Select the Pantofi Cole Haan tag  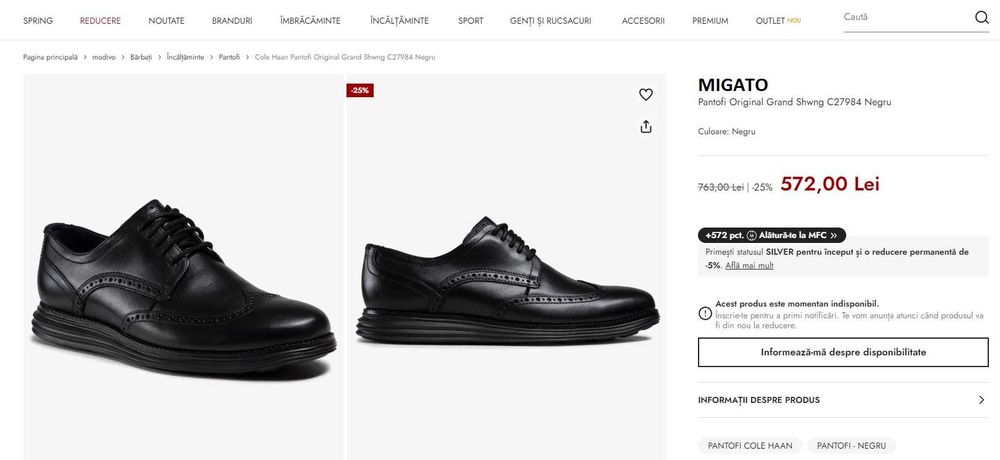(749, 445)
